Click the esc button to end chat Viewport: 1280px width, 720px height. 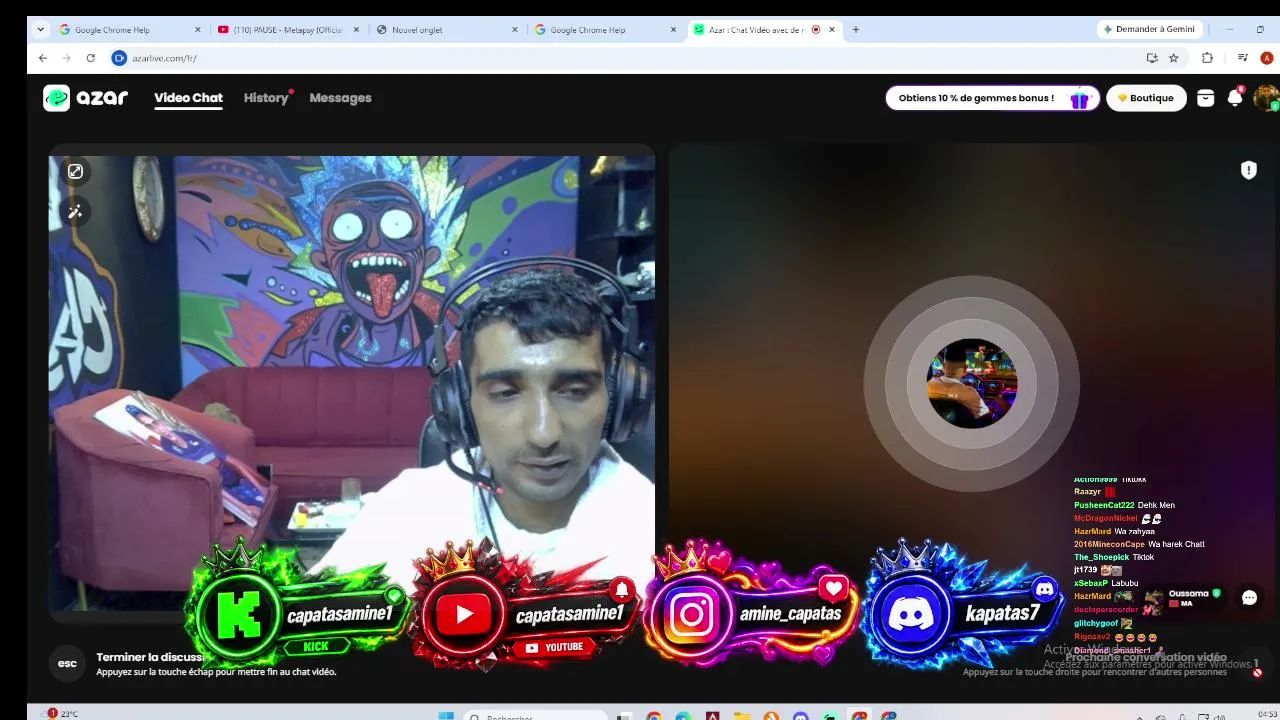[67, 663]
